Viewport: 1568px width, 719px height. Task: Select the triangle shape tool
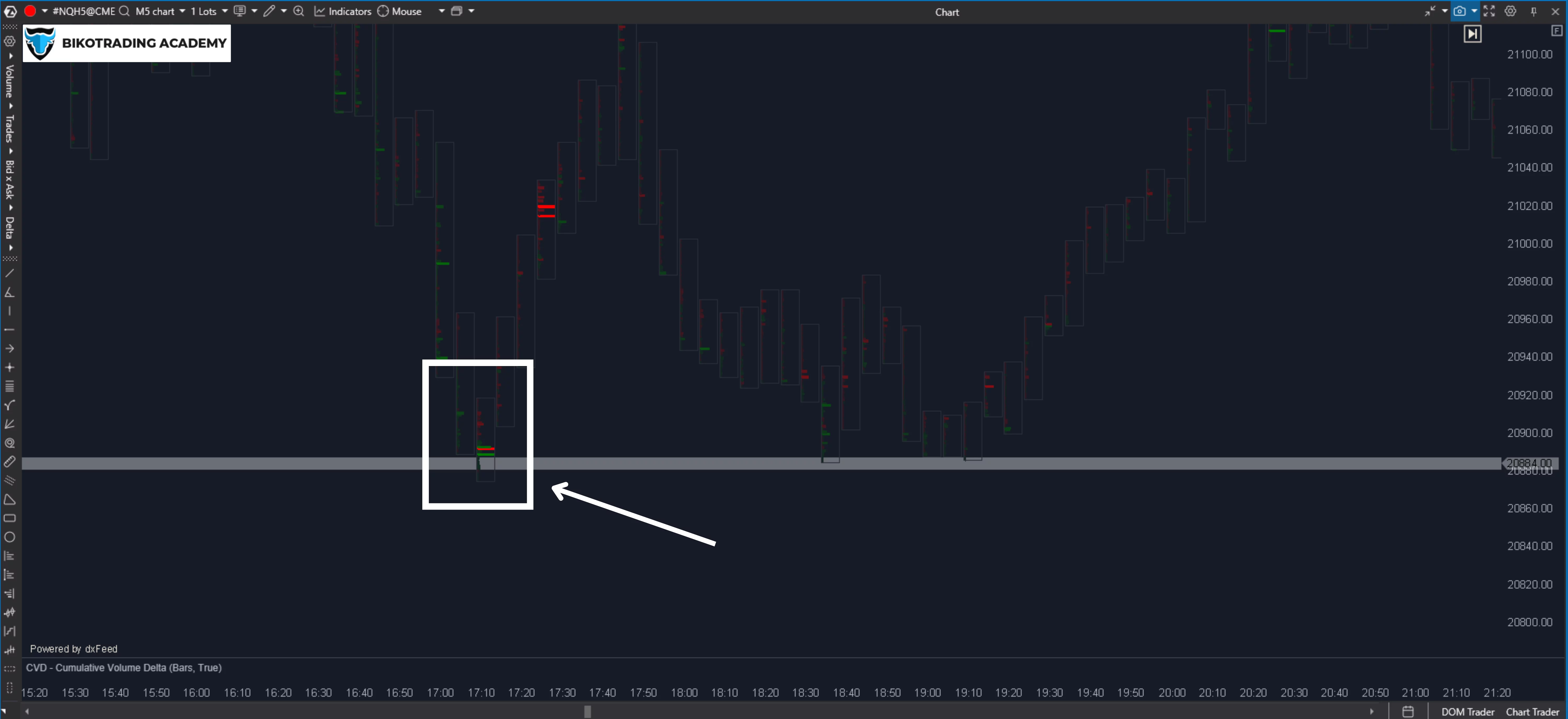tap(10, 500)
